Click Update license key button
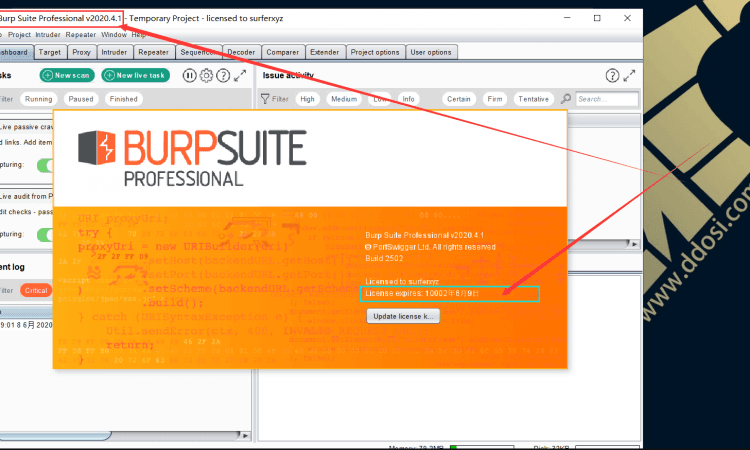This screenshot has width=750, height=450. (x=403, y=316)
